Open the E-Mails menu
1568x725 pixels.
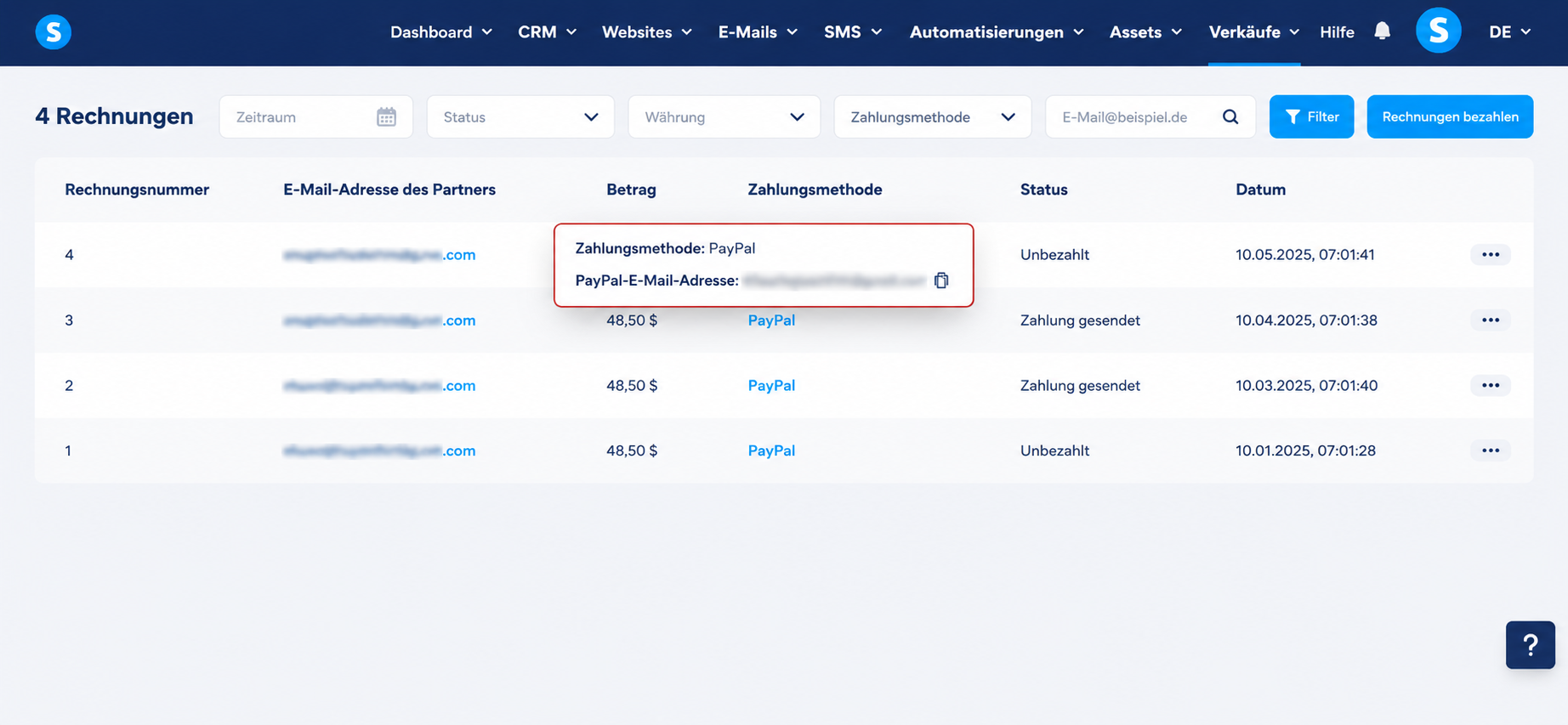(758, 31)
